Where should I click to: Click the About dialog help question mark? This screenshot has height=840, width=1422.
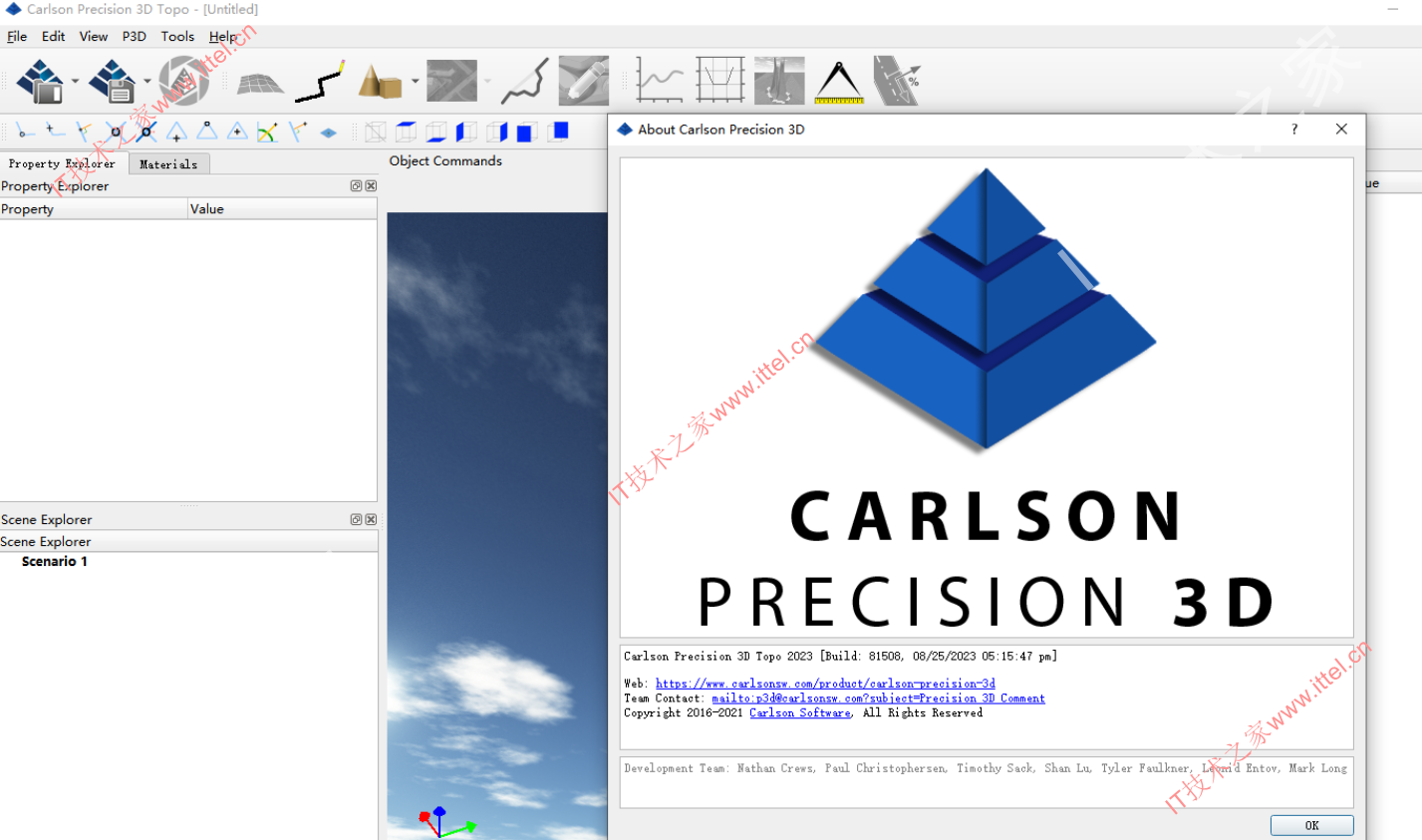tap(1294, 130)
